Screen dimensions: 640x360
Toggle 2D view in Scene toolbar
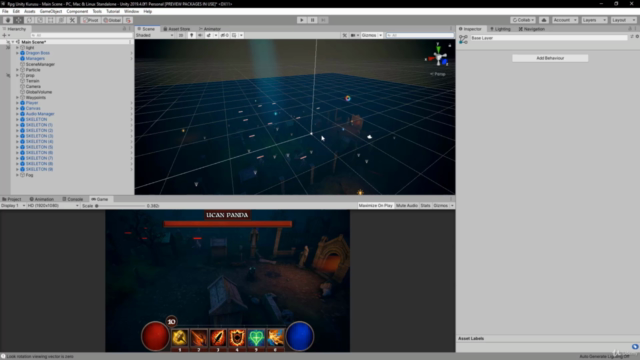[x=181, y=36]
